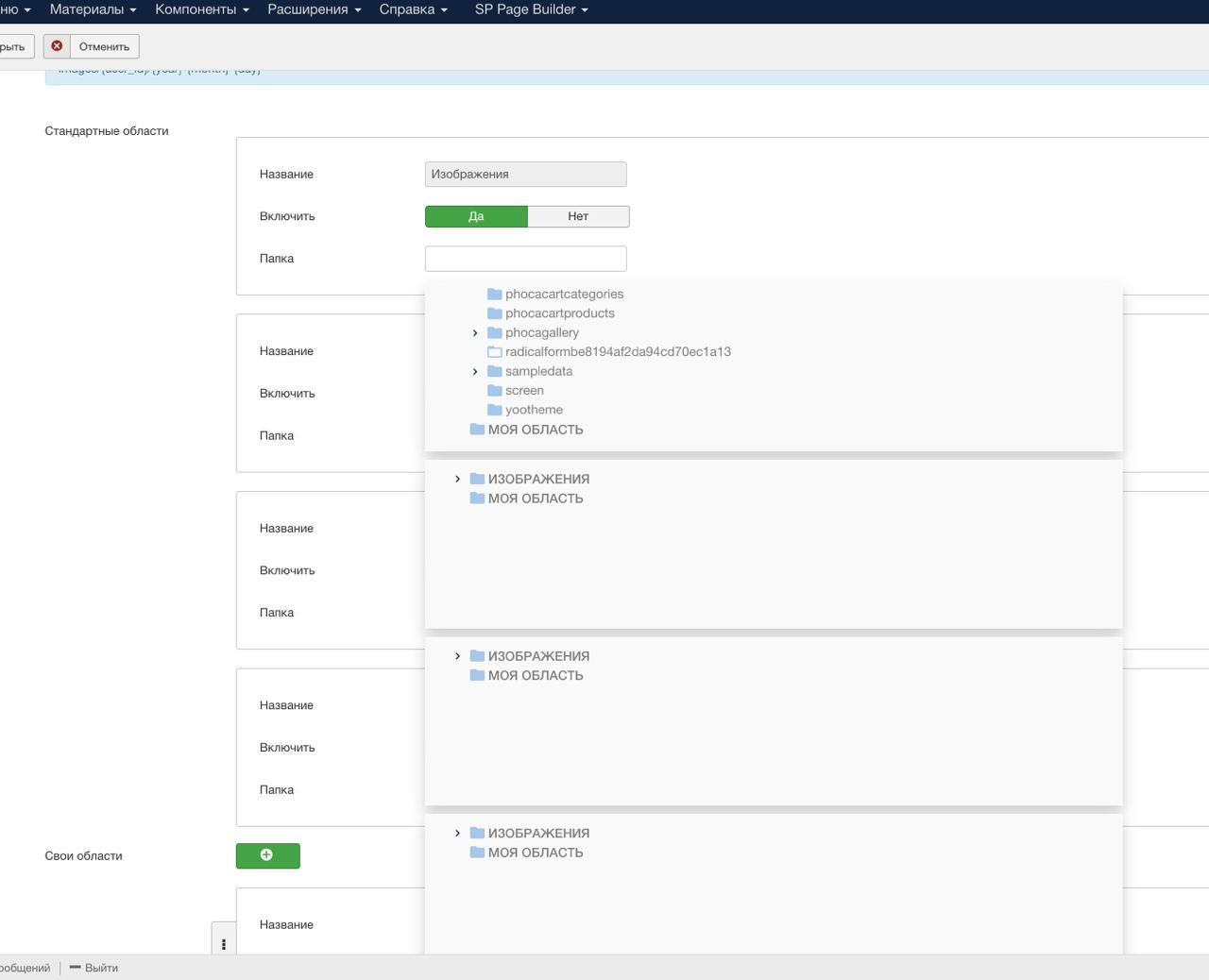Expand the sampledata folder
The image size is (1209, 980).
click(475, 372)
